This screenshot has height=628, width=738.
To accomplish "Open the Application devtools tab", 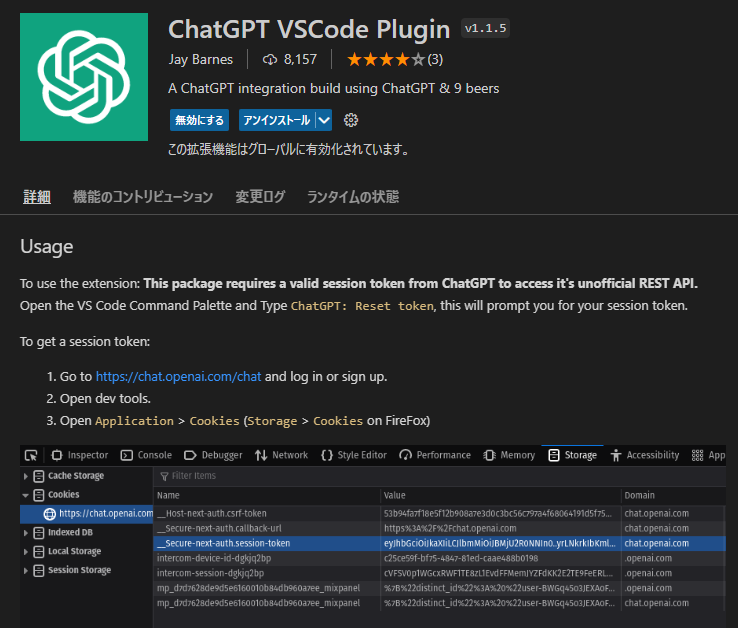I will (708, 455).
